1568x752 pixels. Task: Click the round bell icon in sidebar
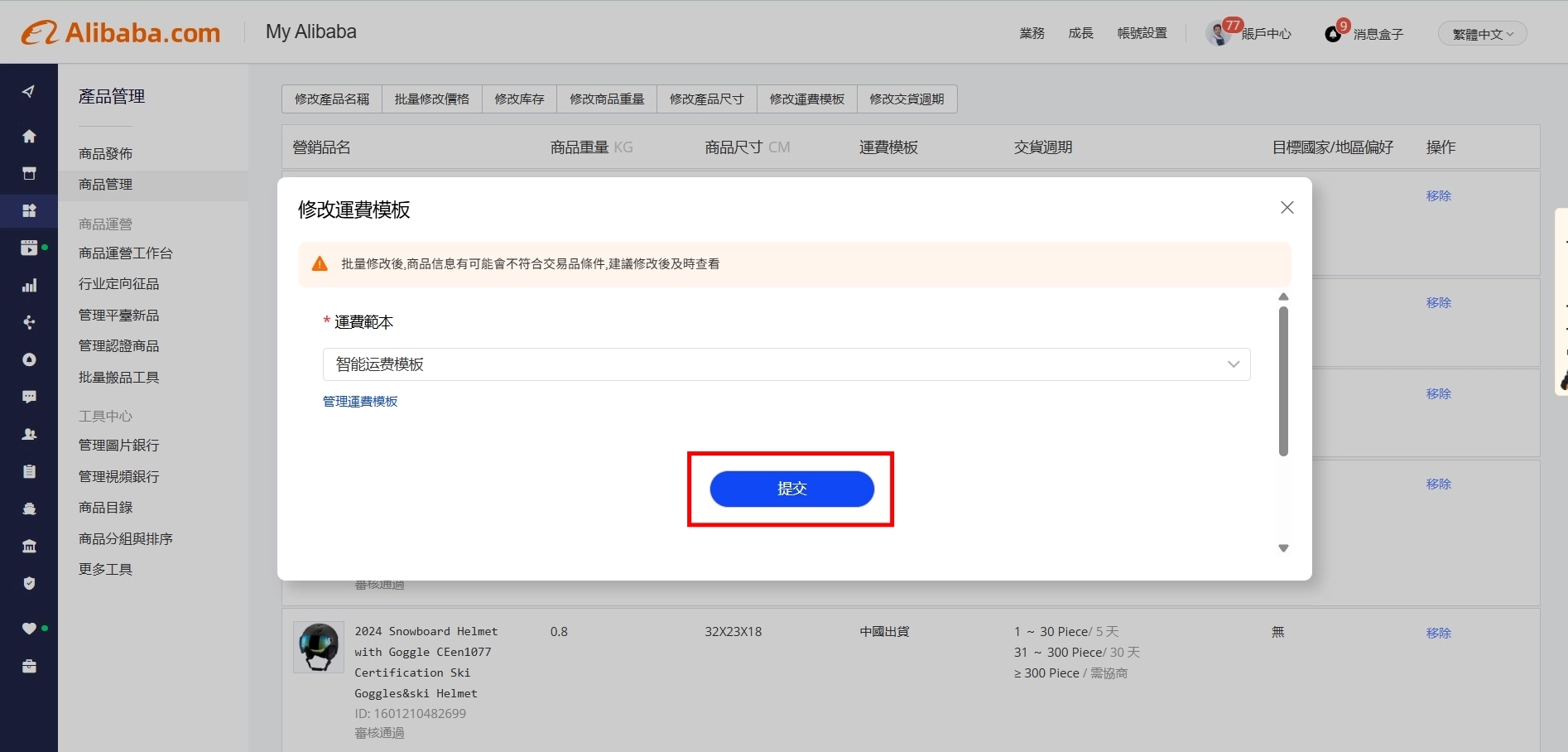[29, 359]
